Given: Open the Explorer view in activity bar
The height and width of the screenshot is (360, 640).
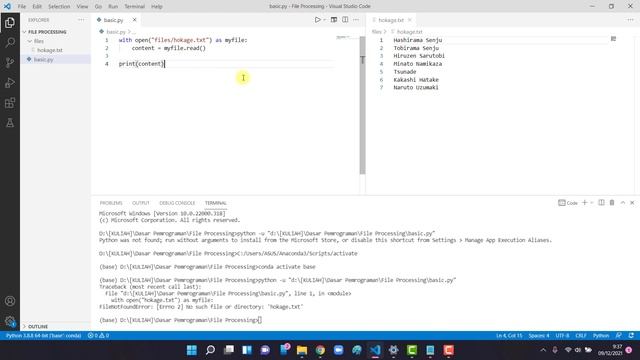Looking at the screenshot, I should (10, 22).
